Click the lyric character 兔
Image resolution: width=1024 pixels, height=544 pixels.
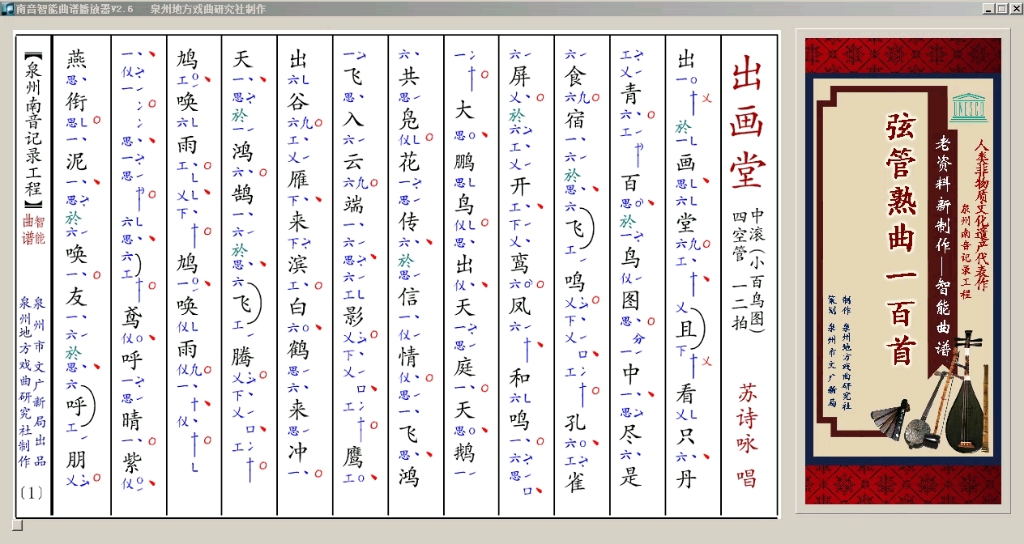pos(409,119)
